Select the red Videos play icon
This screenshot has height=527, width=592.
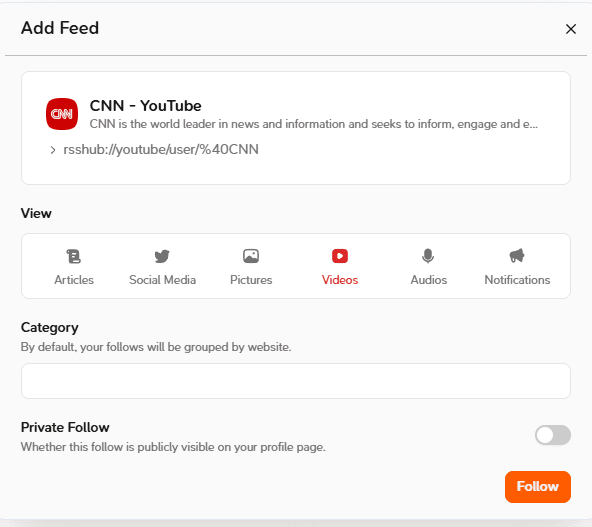click(x=340, y=256)
